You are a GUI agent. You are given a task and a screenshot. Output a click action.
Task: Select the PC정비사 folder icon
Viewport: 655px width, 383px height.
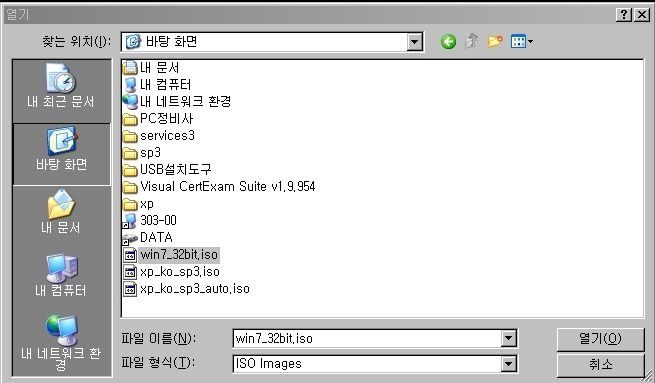coord(130,119)
